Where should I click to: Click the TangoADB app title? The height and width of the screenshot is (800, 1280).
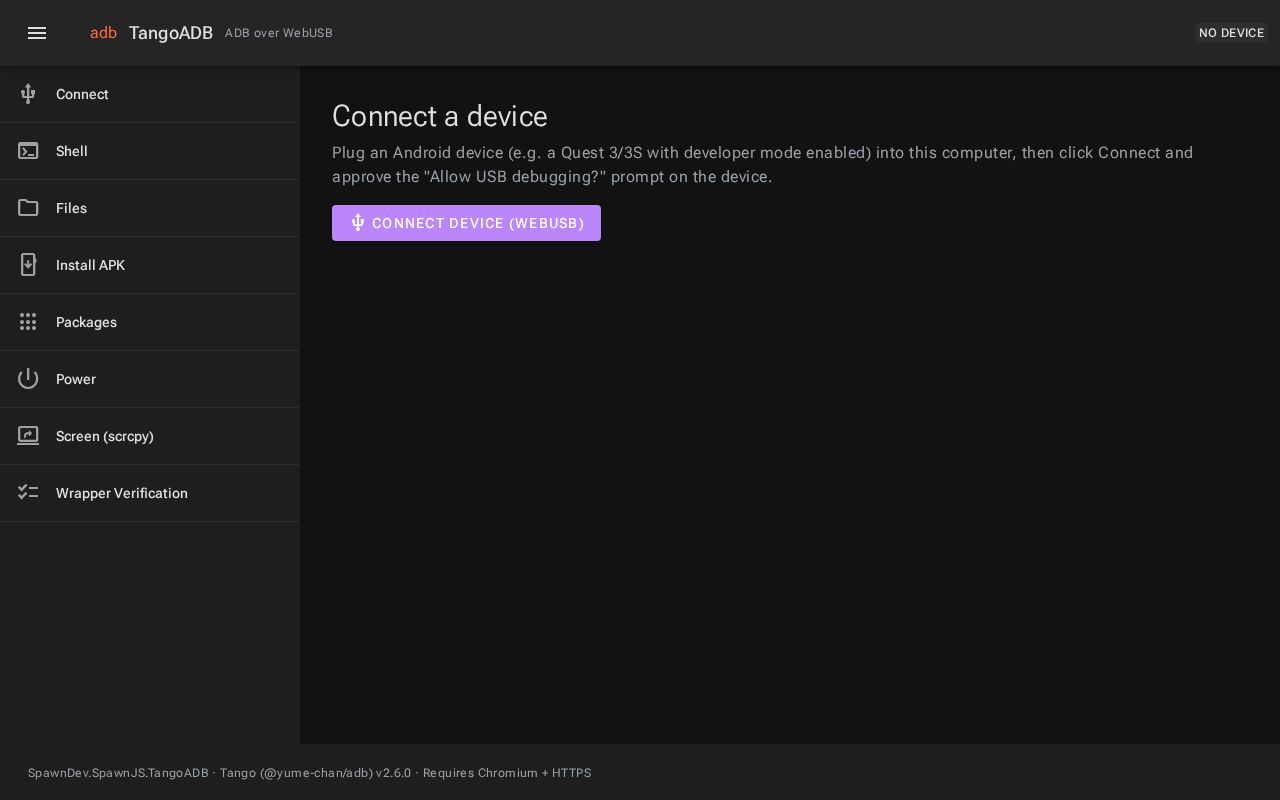click(171, 33)
